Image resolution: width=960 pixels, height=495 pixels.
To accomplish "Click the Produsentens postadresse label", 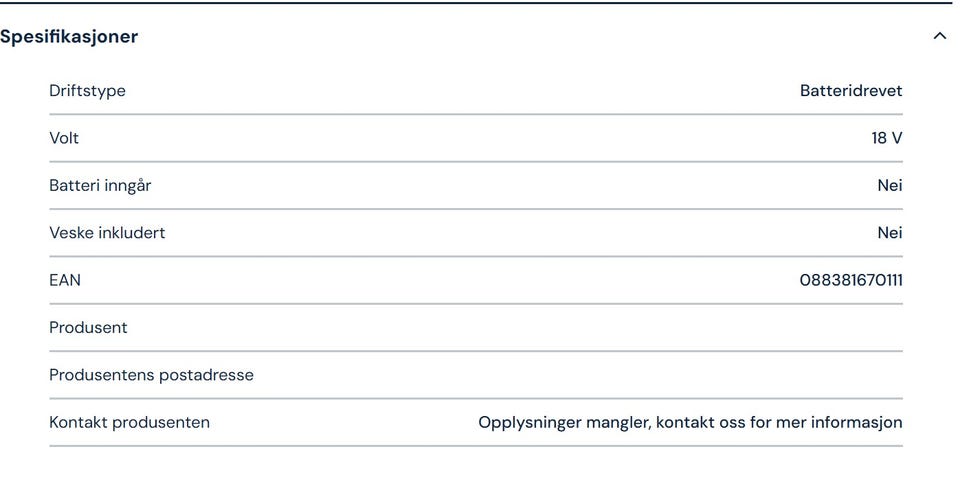I will tap(151, 375).
